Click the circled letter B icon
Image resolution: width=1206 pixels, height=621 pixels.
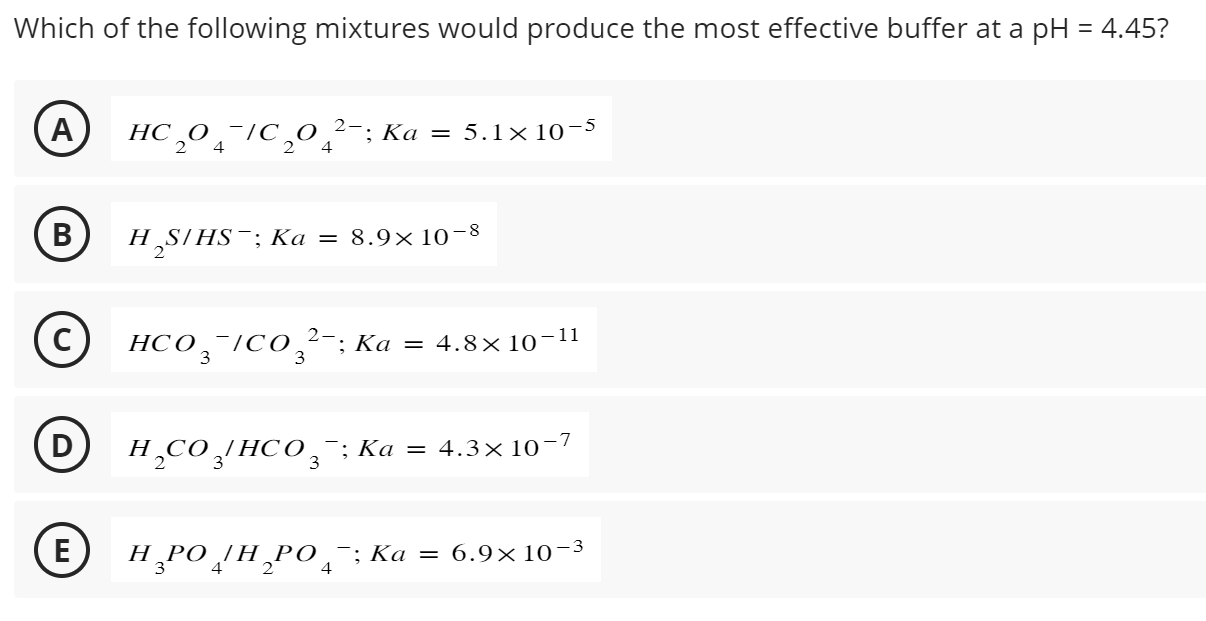tap(62, 236)
